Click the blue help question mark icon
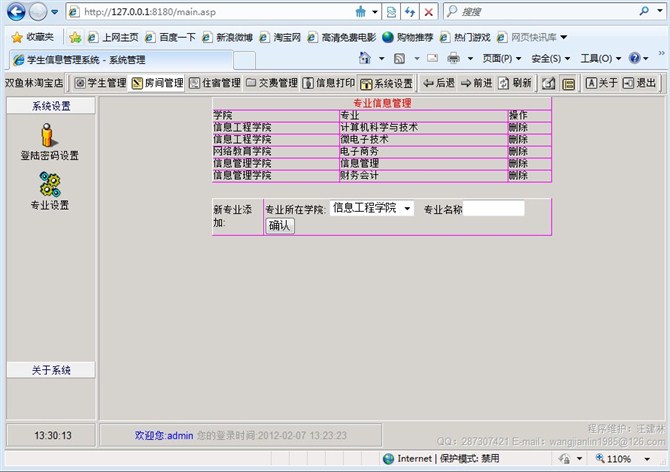This screenshot has width=670, height=472. pyautogui.click(x=635, y=58)
